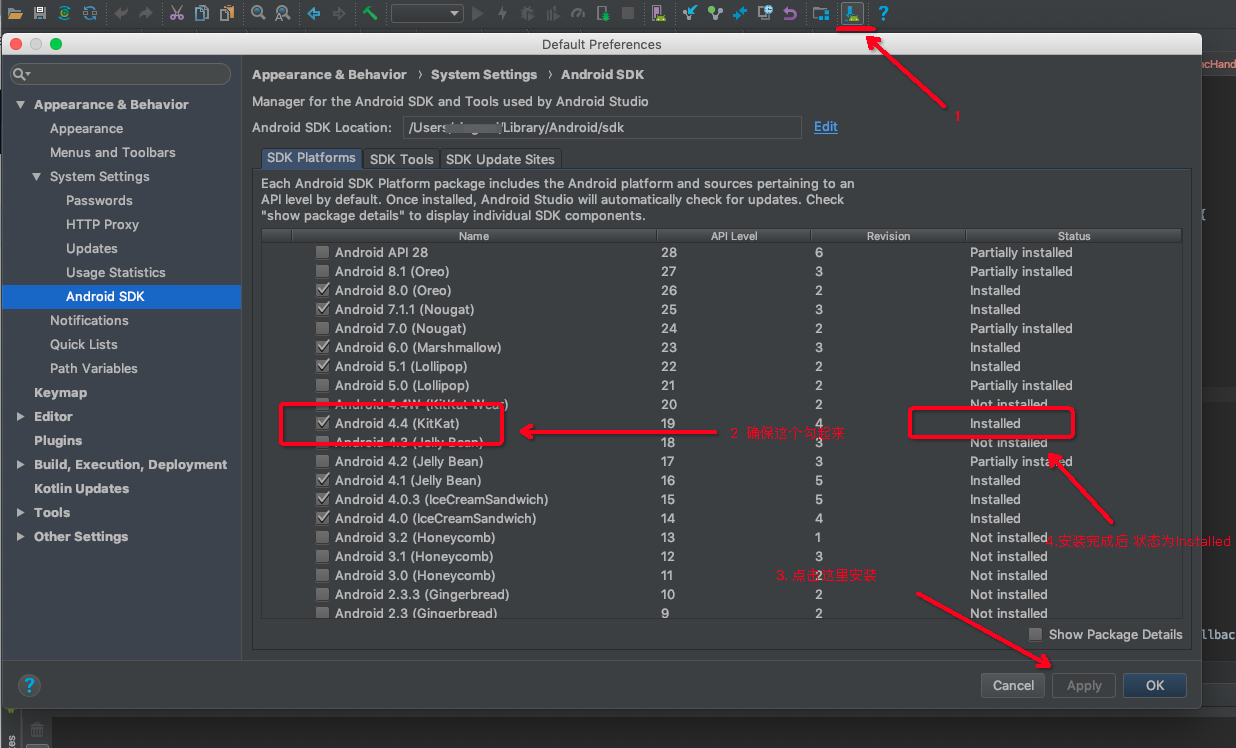This screenshot has width=1236, height=748.
Task: Open the Kotlin Updates settings page
Action: click(81, 489)
